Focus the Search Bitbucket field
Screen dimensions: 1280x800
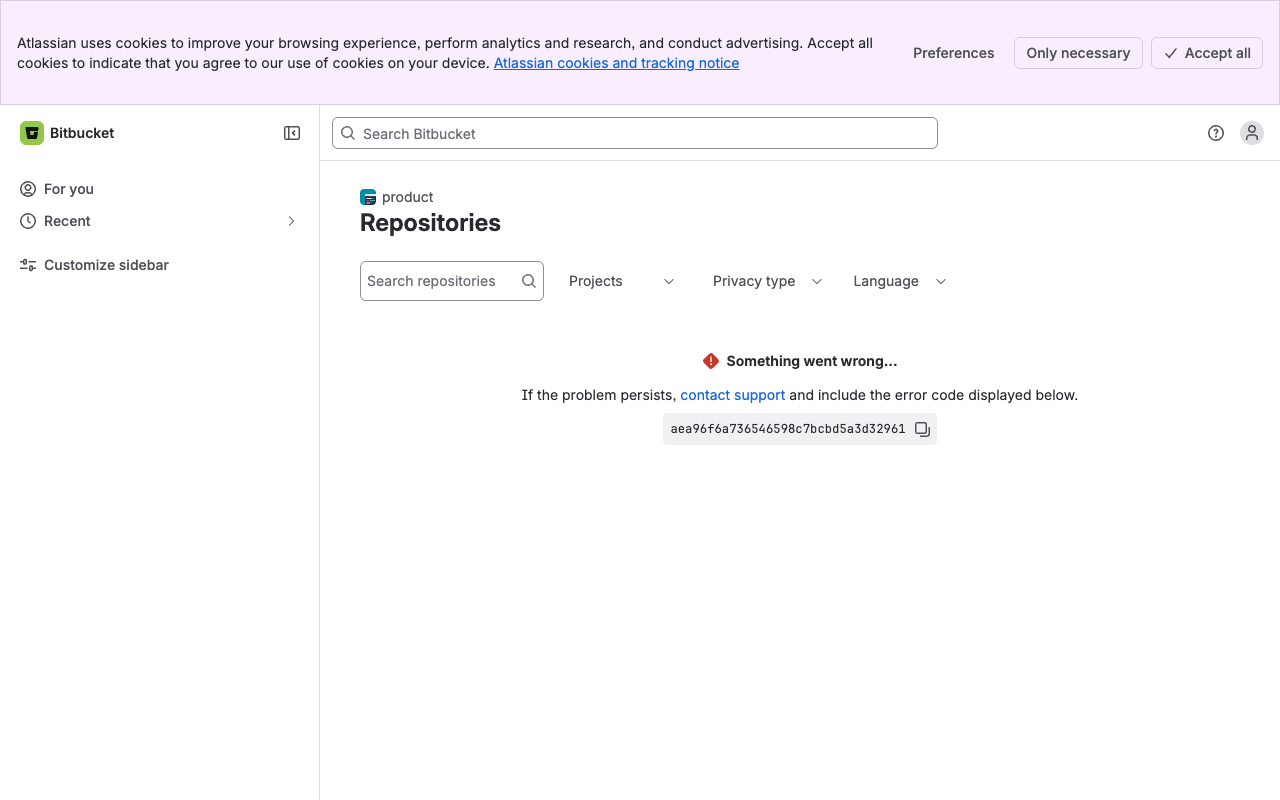635,133
